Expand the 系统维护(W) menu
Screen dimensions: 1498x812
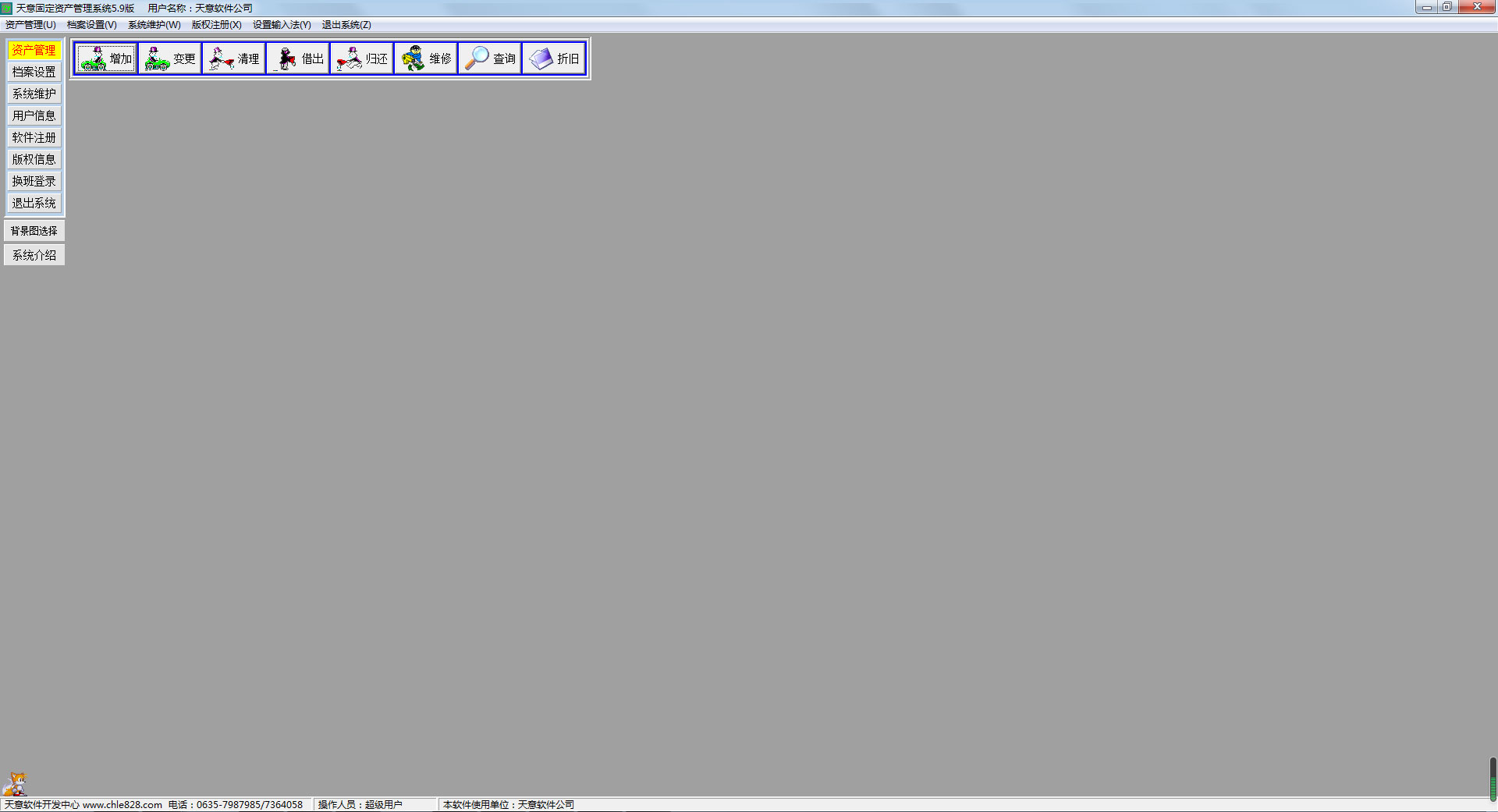point(154,25)
